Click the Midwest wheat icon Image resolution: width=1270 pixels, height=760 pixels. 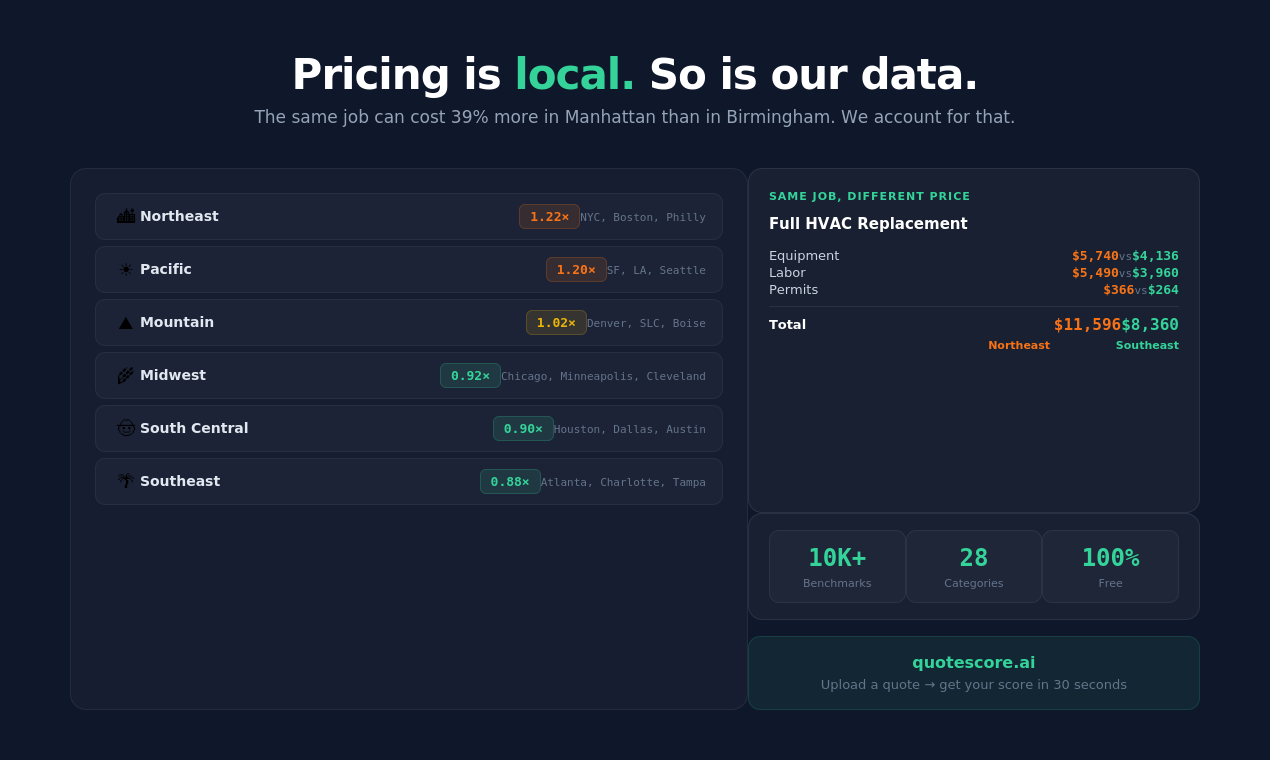pyautogui.click(x=126, y=375)
